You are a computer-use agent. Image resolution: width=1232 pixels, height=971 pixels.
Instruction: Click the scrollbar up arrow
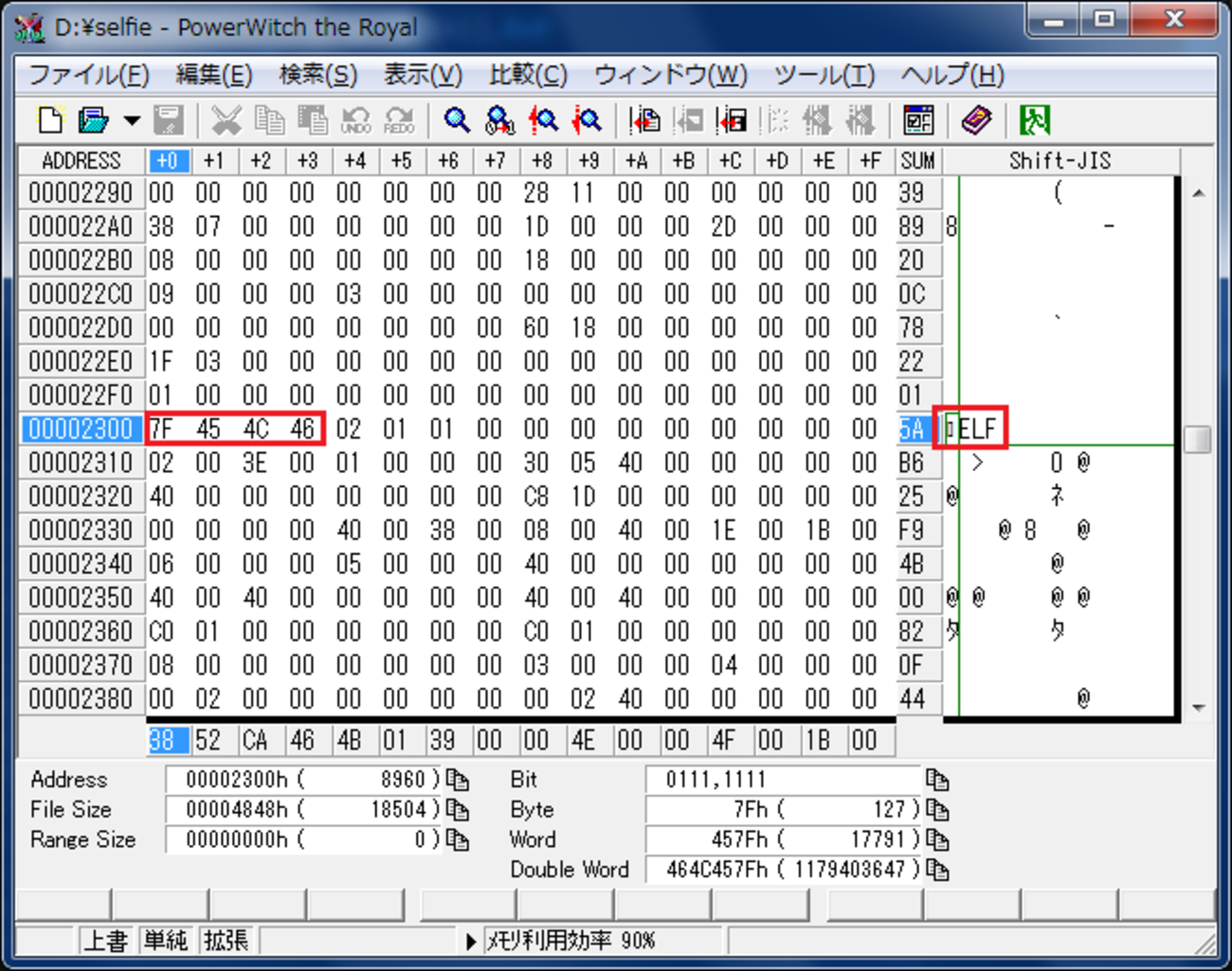click(x=1199, y=193)
